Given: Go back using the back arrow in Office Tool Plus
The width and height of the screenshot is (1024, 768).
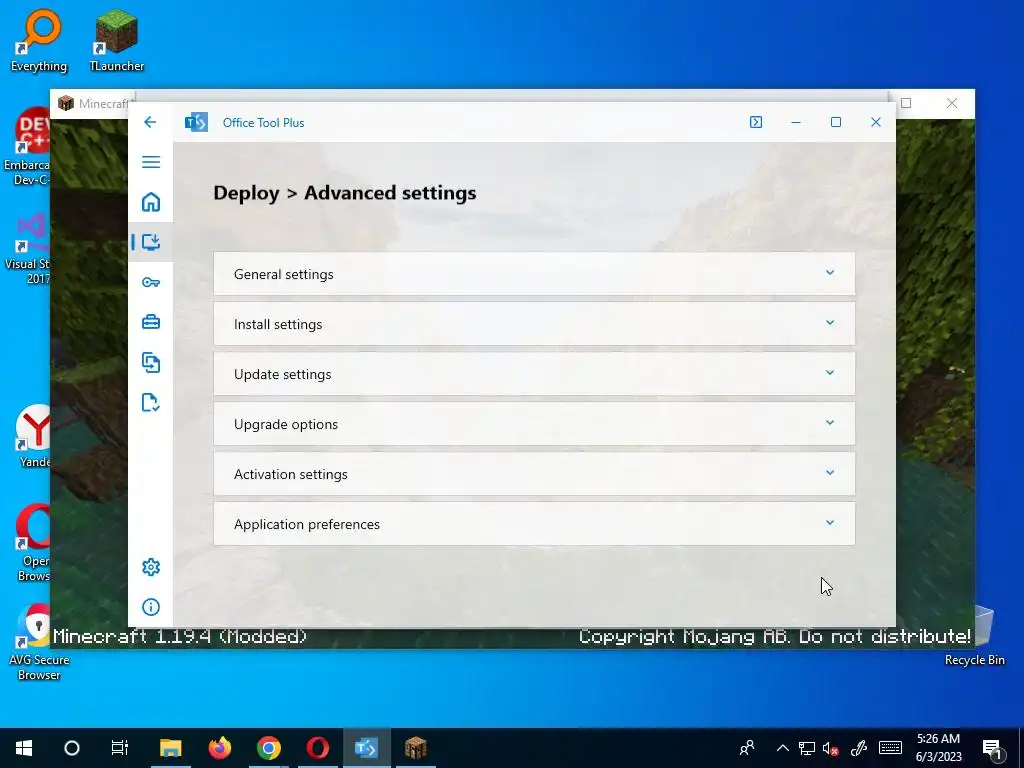Looking at the screenshot, I should pyautogui.click(x=150, y=122).
